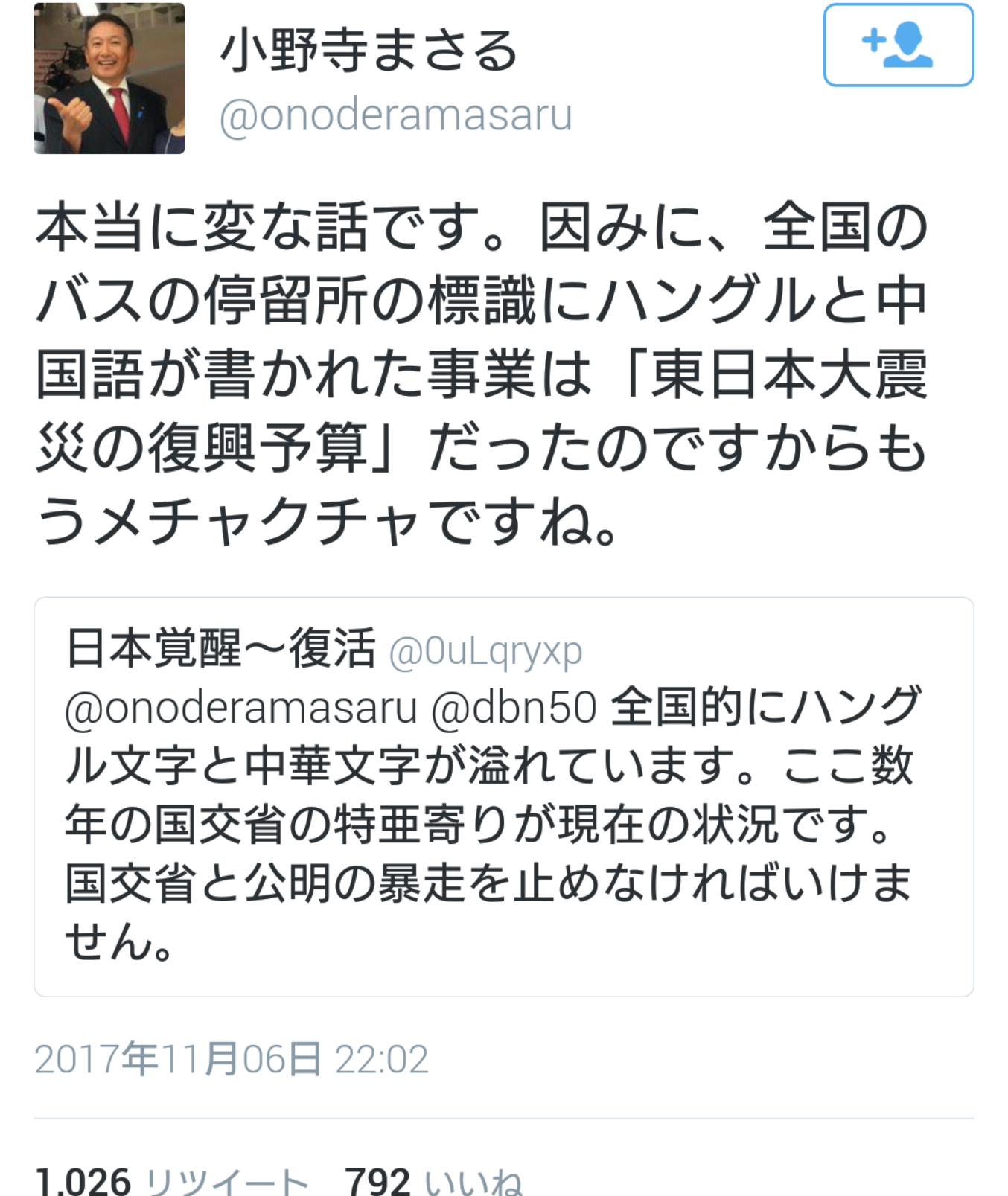
Task: Click the @onoderamasaru mention in quoted tweet
Action: (241, 707)
